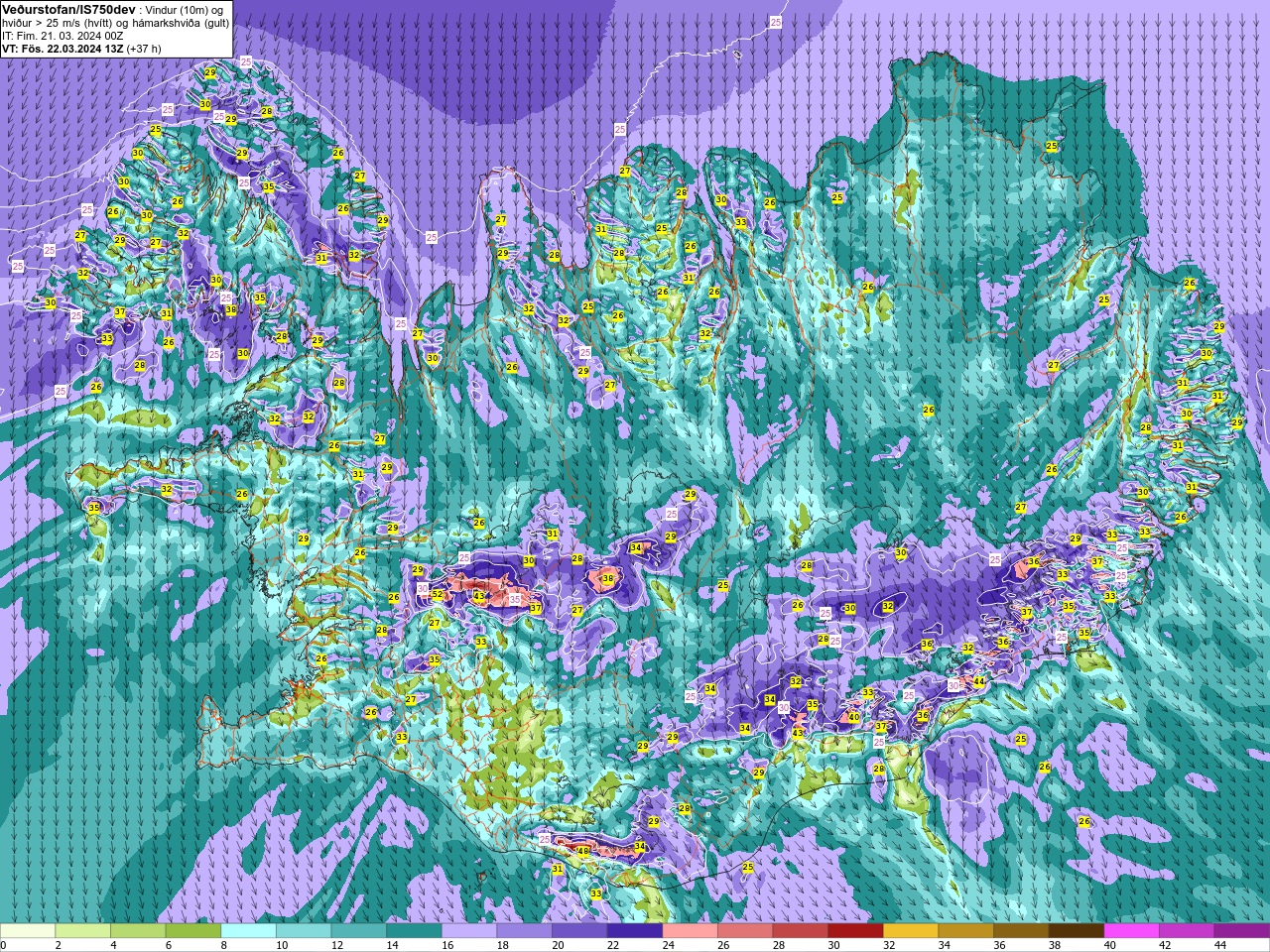Viewport: 1270px width, 952px height.
Task: Click legend tick label 32
Action: click(x=888, y=945)
